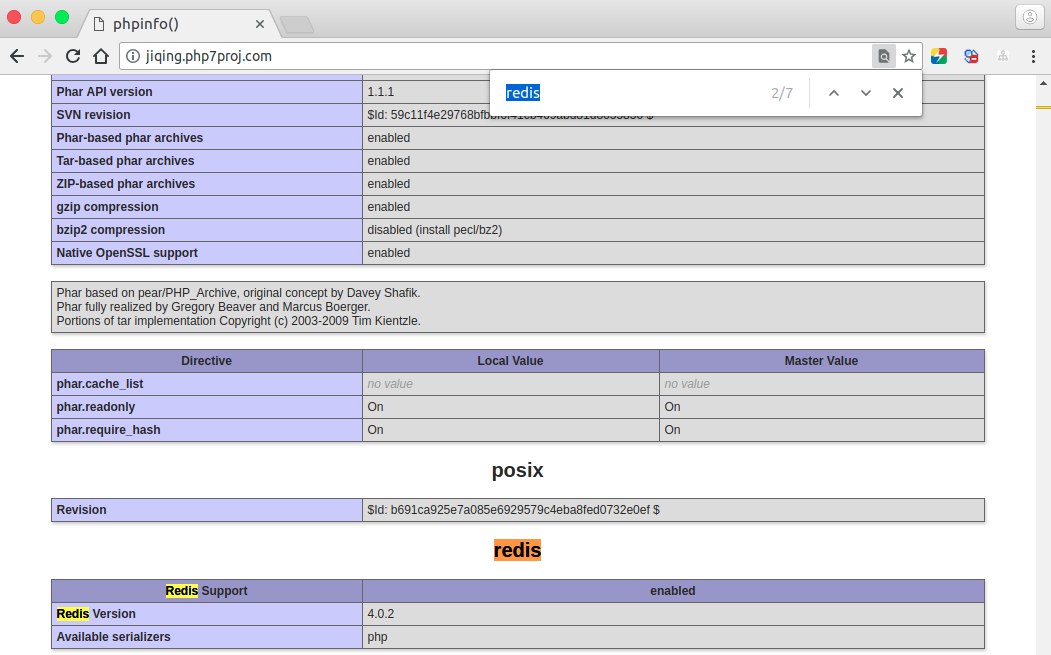This screenshot has width=1051, height=655.
Task: Jump to previous find result
Action: (834, 93)
